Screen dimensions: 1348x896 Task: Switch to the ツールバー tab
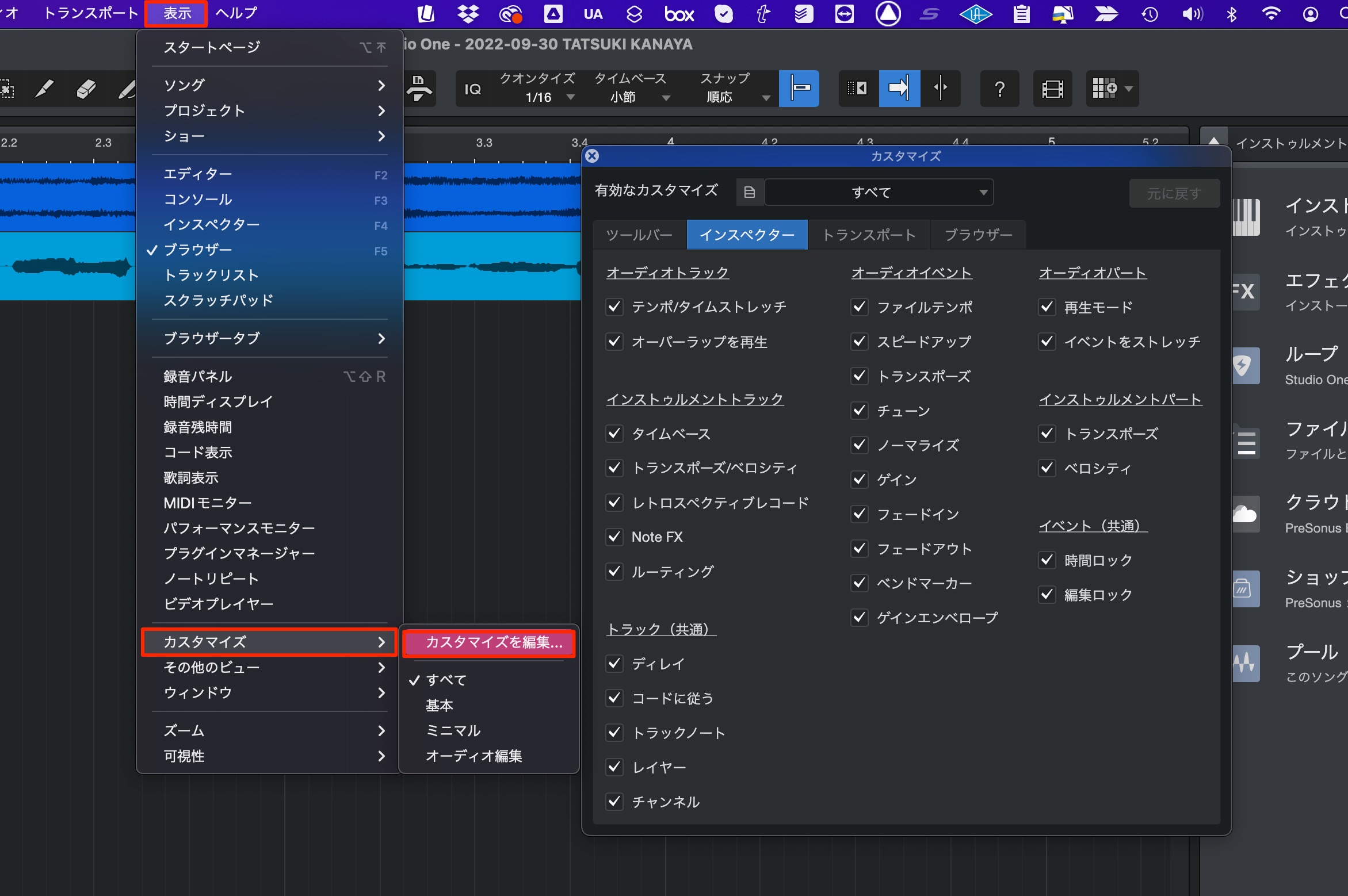pyautogui.click(x=639, y=235)
